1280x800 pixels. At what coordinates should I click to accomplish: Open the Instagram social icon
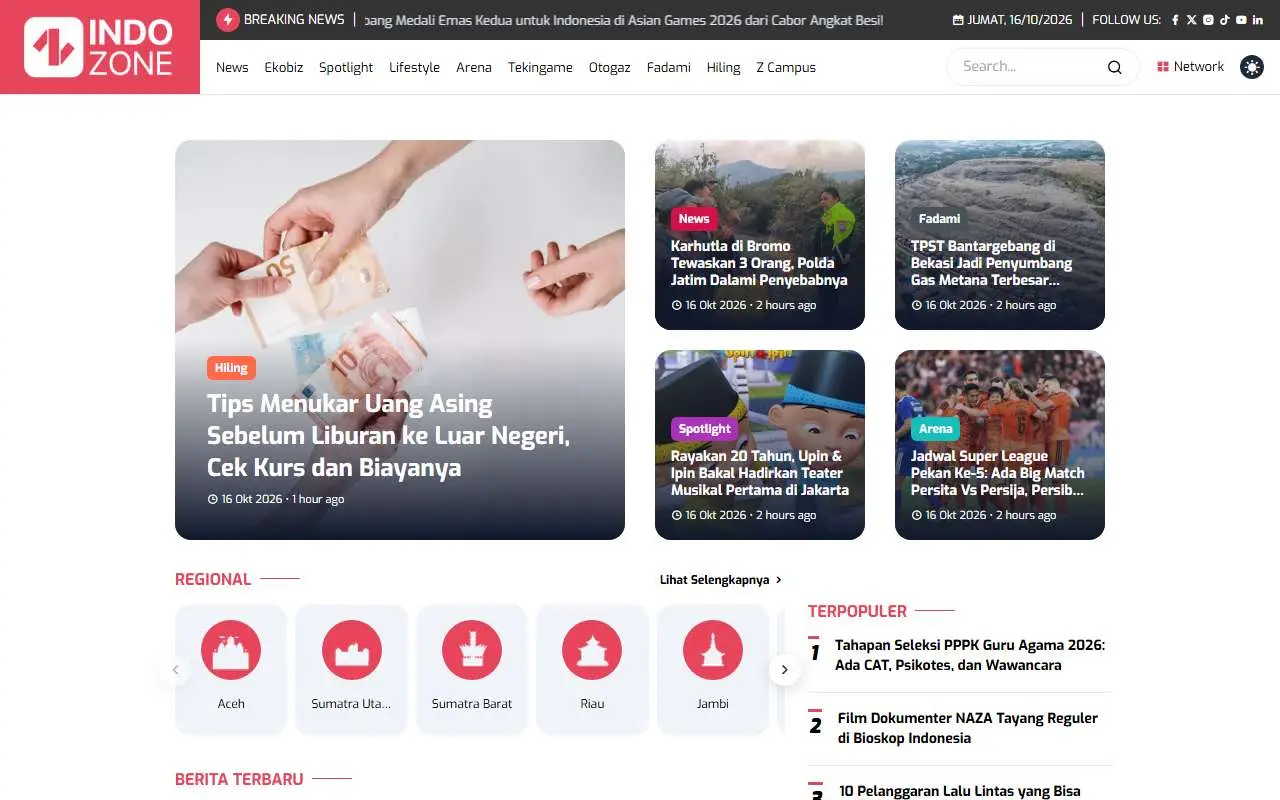1208,20
